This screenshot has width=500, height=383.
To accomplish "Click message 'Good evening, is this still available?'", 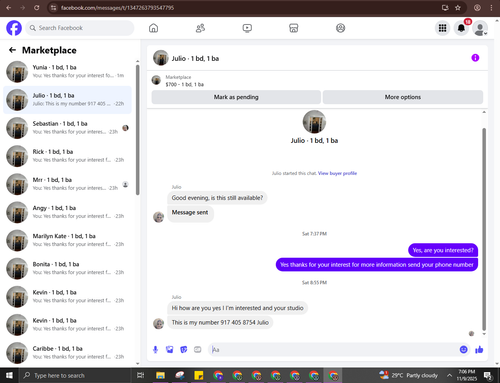I will (x=217, y=198).
